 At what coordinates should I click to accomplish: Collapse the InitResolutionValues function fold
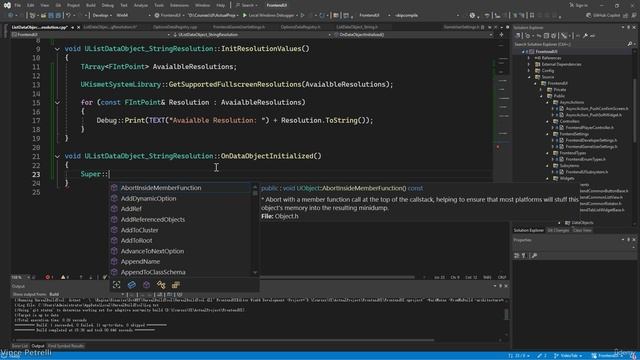pos(57,49)
